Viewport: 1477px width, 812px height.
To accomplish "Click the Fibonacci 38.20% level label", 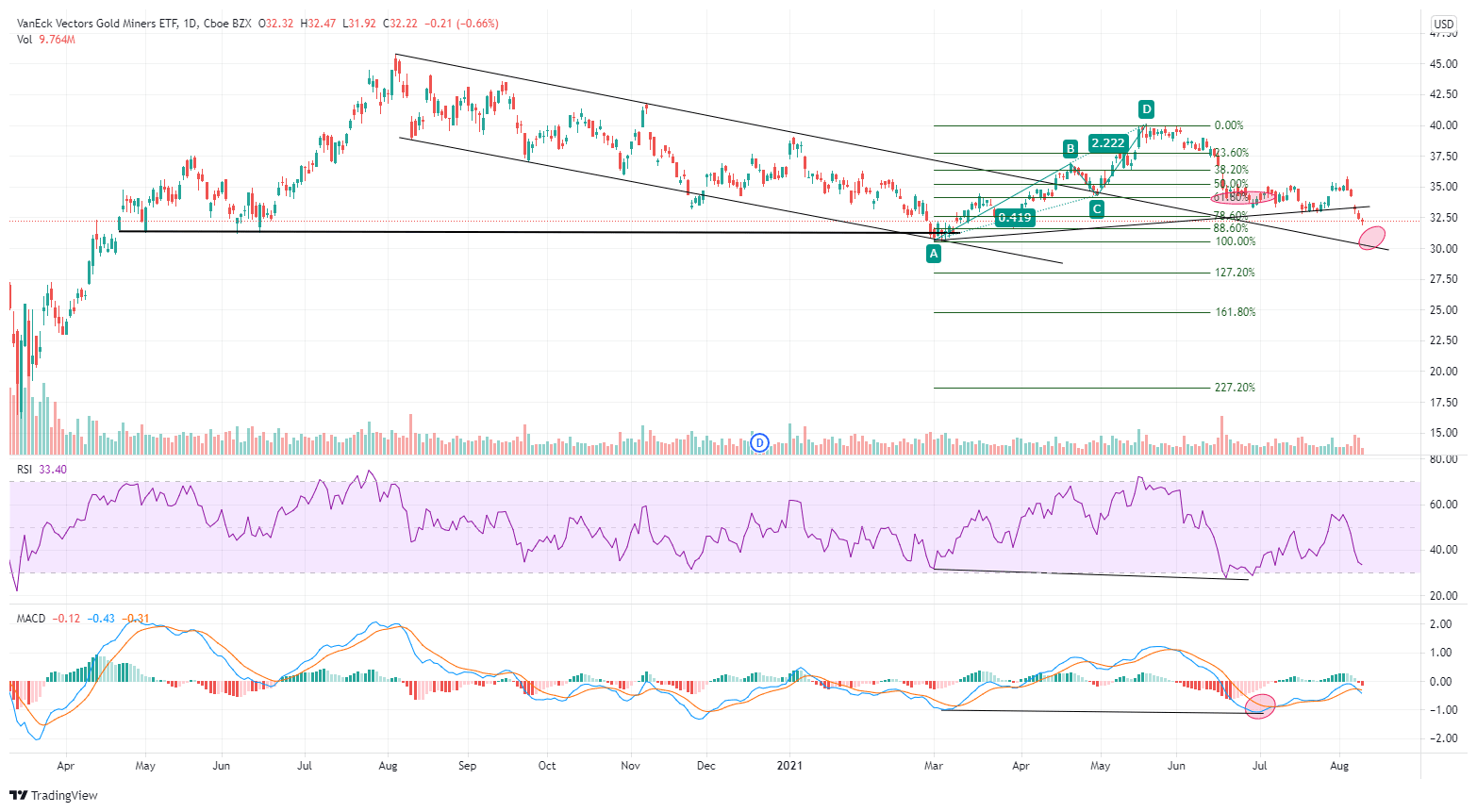I will tap(1232, 171).
